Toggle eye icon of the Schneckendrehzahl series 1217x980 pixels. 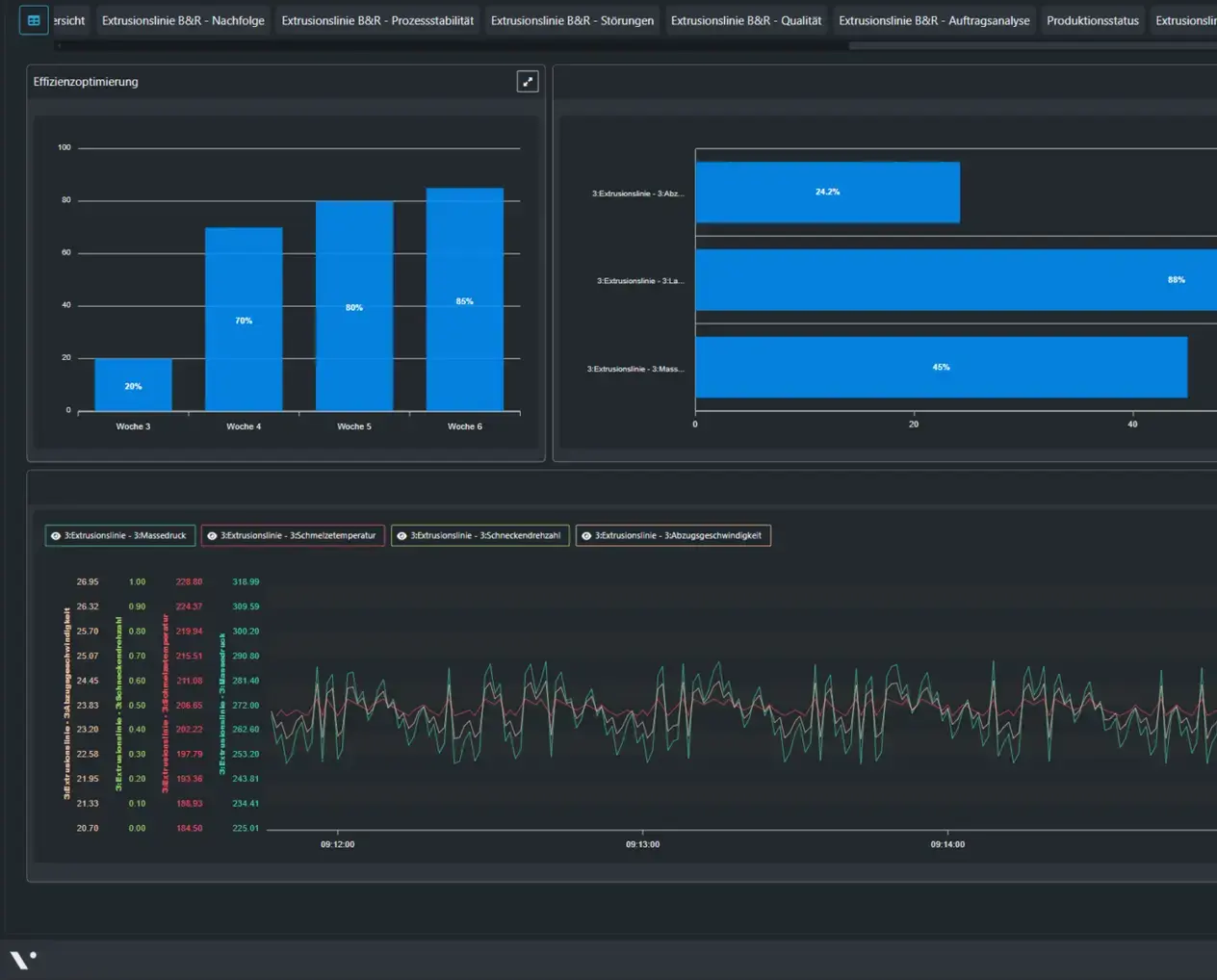point(401,536)
